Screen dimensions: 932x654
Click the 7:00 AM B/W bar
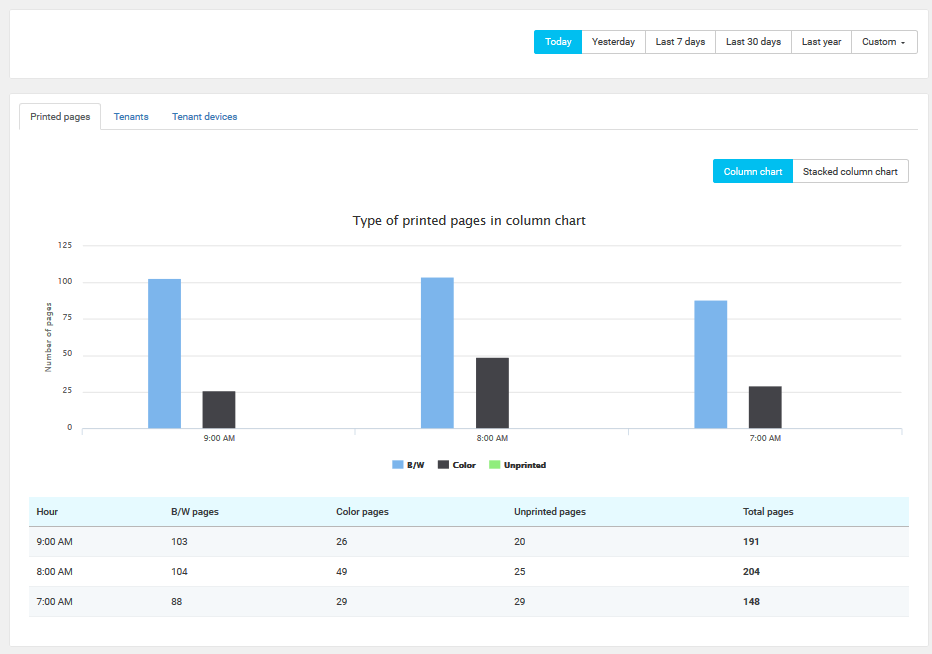[710, 364]
